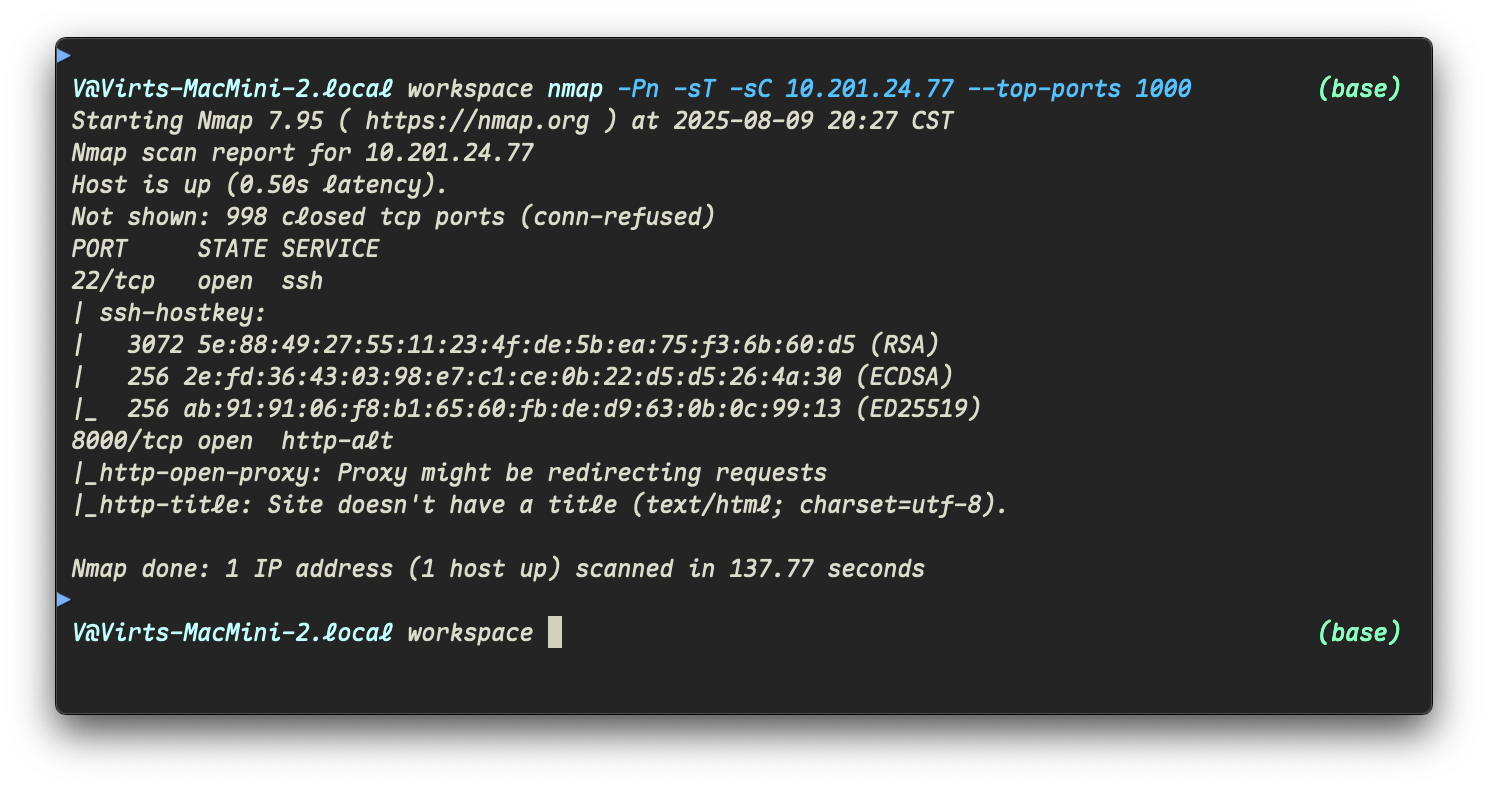Click the http-title result line
Viewport: 1488px width, 788px height.
(540, 505)
